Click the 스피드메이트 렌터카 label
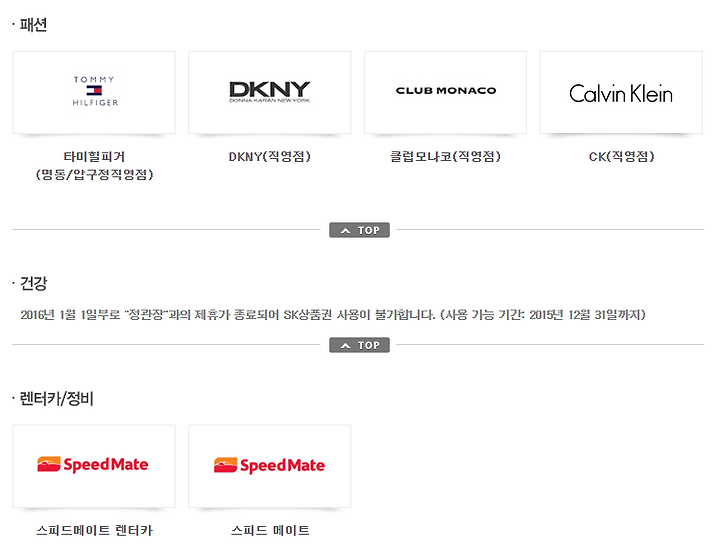The image size is (720, 552). (x=94, y=530)
